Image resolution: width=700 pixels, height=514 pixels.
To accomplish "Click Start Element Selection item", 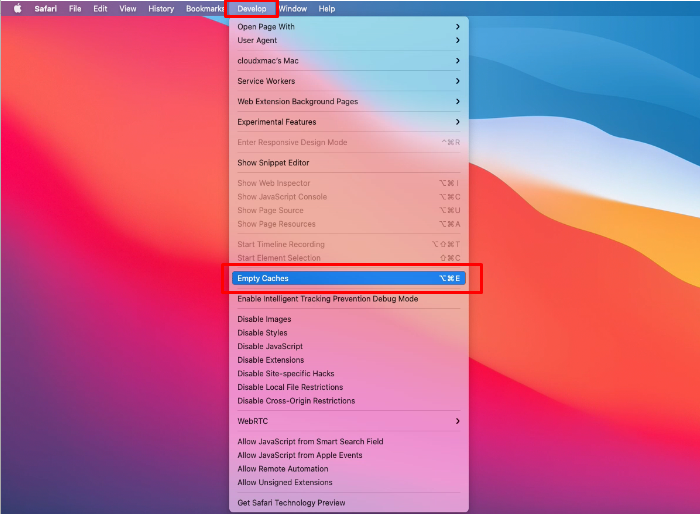I will pos(349,258).
